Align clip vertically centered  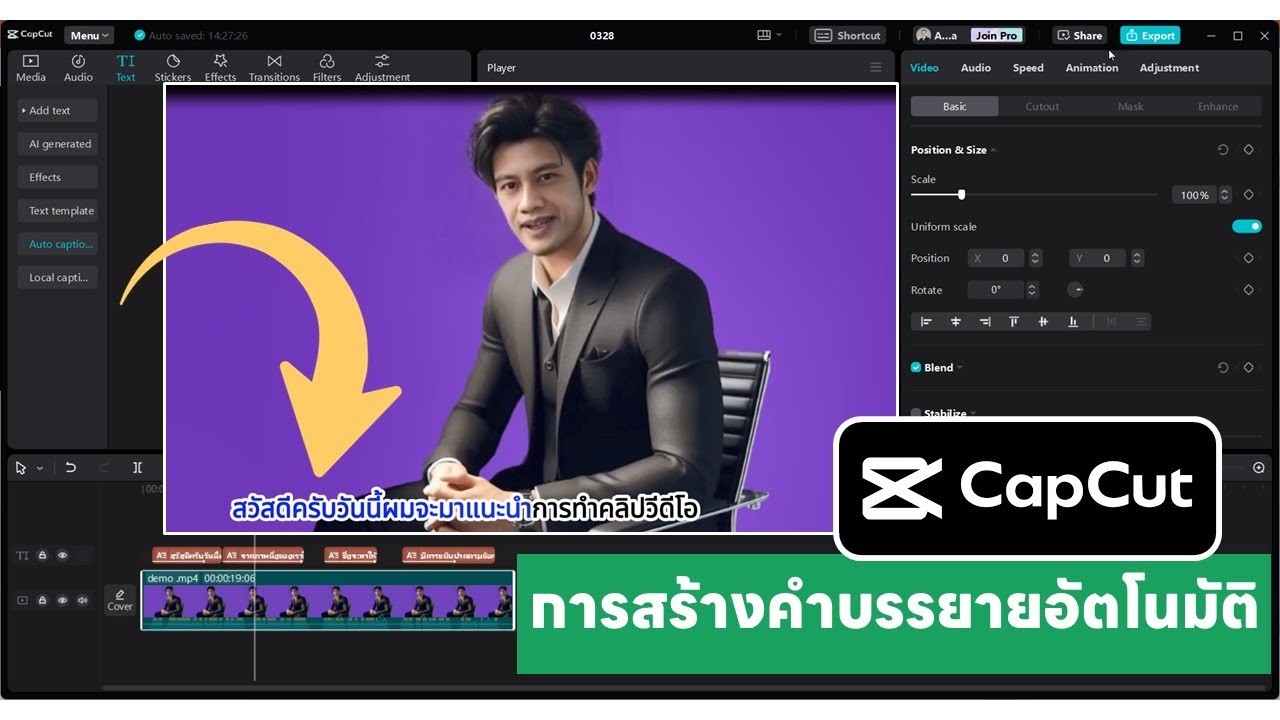pyautogui.click(x=1043, y=322)
